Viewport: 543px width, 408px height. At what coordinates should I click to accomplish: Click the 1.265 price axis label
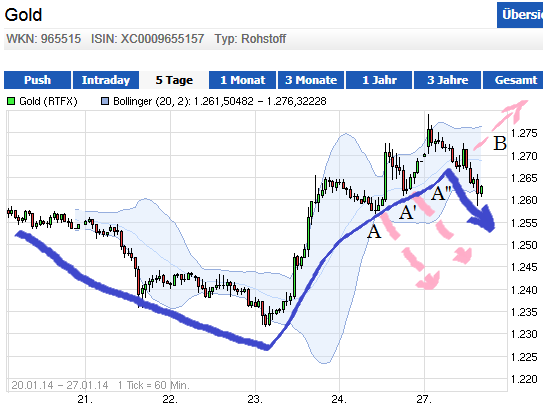[x=524, y=178]
